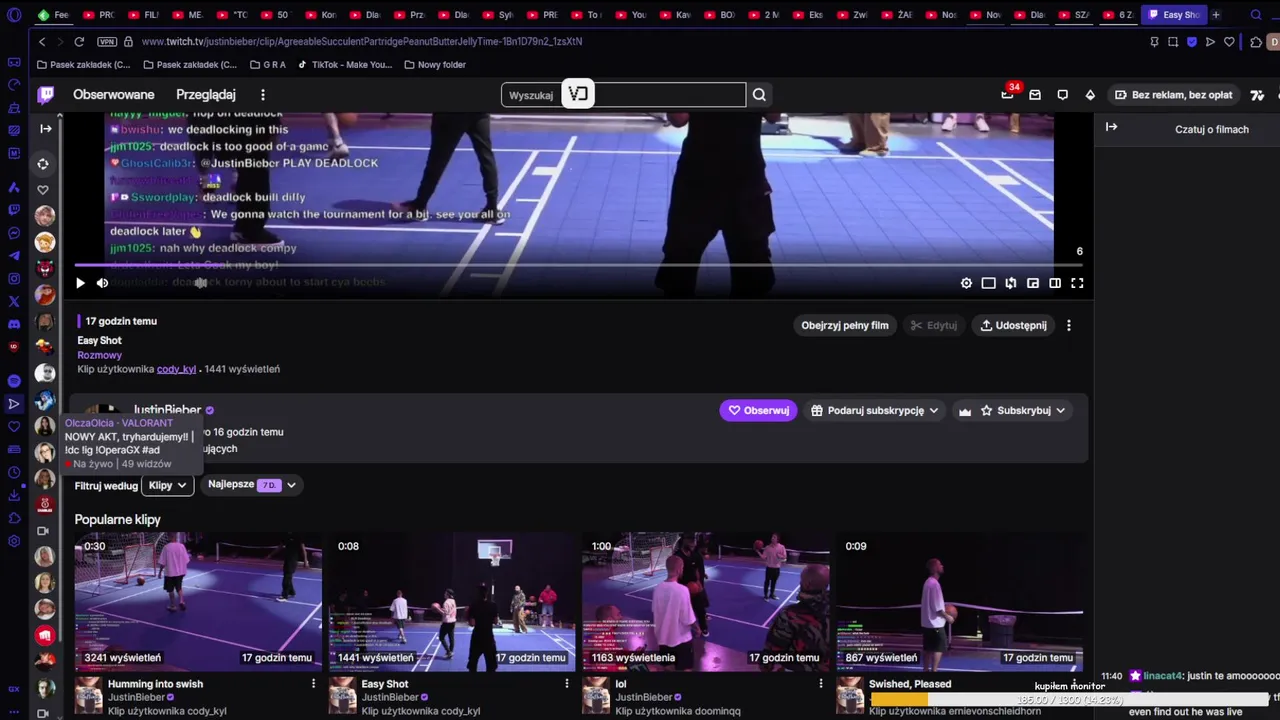
Task: Click the tab search magnifier in tab bar
Action: coord(1254,15)
